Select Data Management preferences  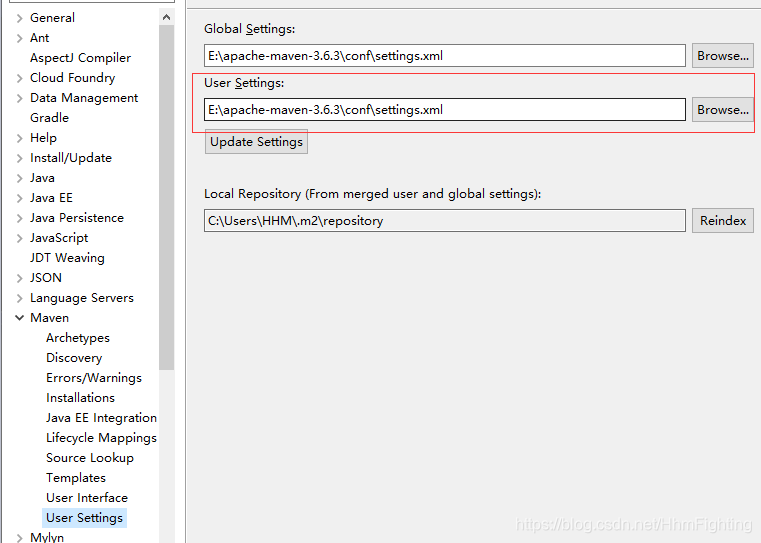84,98
